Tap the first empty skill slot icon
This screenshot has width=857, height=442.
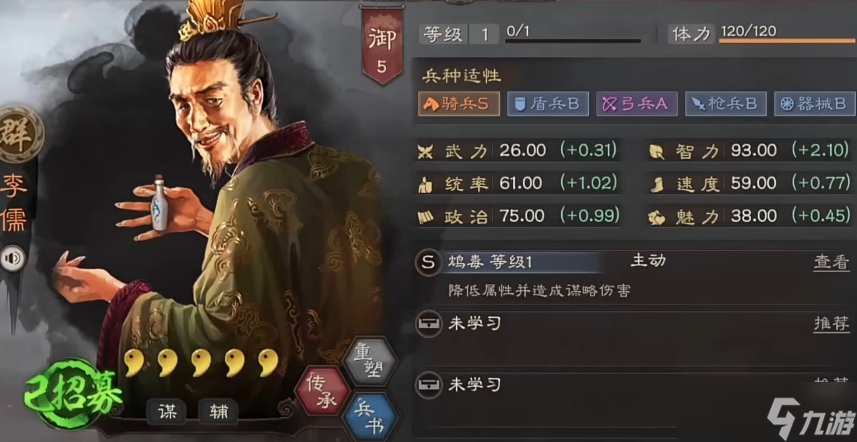tap(428, 324)
